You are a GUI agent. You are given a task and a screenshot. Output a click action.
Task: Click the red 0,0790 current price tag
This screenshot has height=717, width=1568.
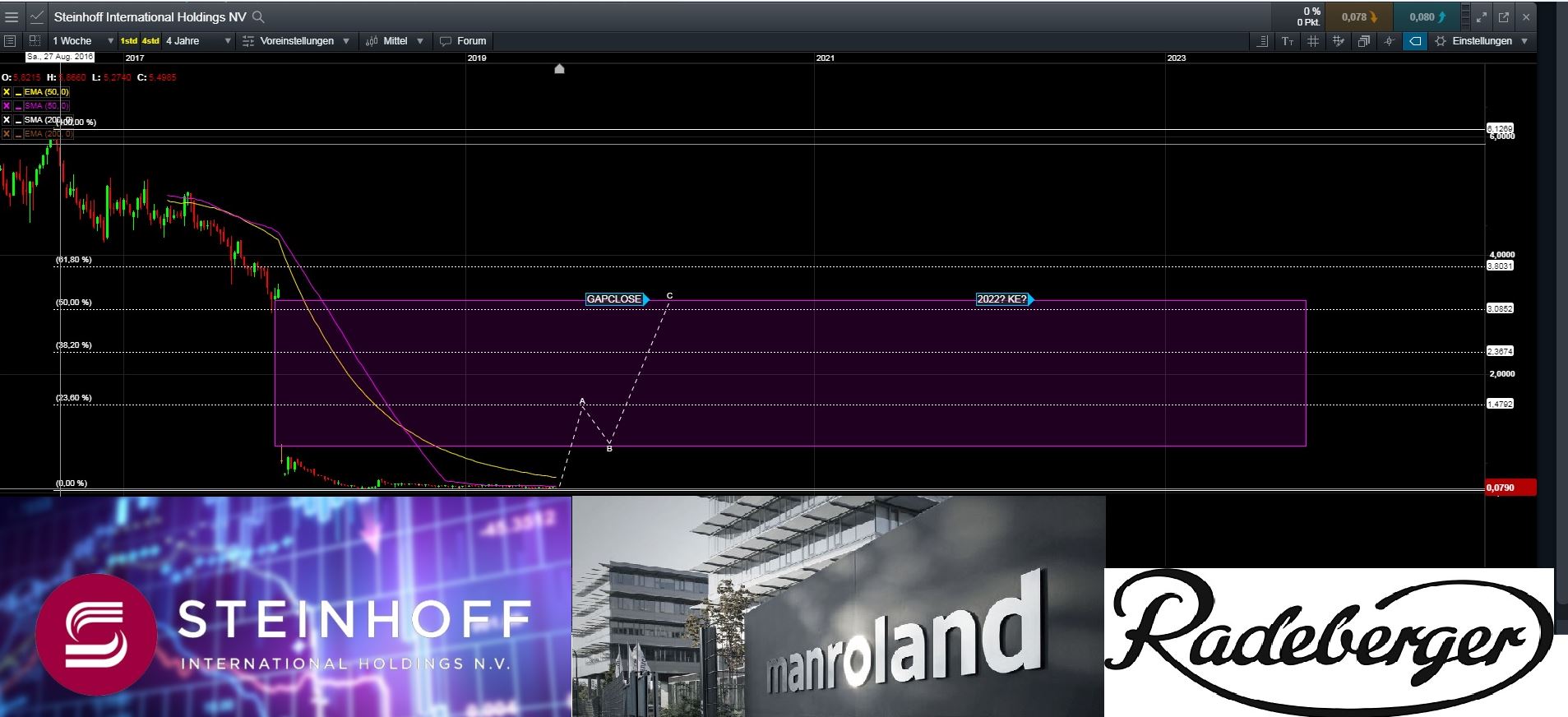pyautogui.click(x=1510, y=488)
